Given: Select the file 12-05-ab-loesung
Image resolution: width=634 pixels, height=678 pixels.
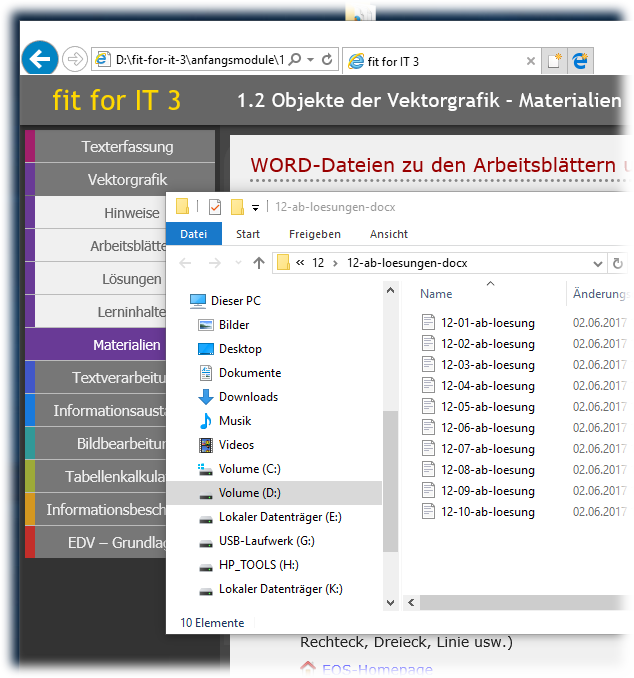Looking at the screenshot, I should (487, 407).
